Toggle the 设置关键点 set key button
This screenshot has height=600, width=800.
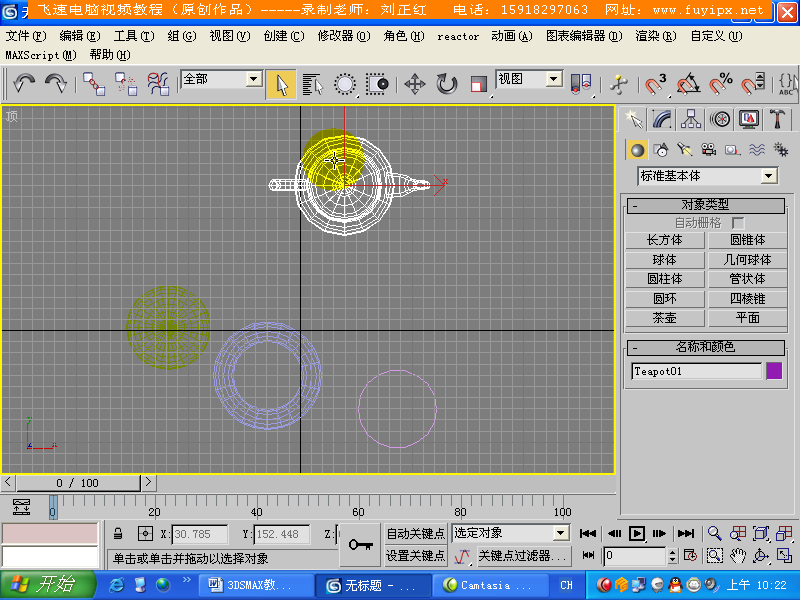pyautogui.click(x=416, y=555)
